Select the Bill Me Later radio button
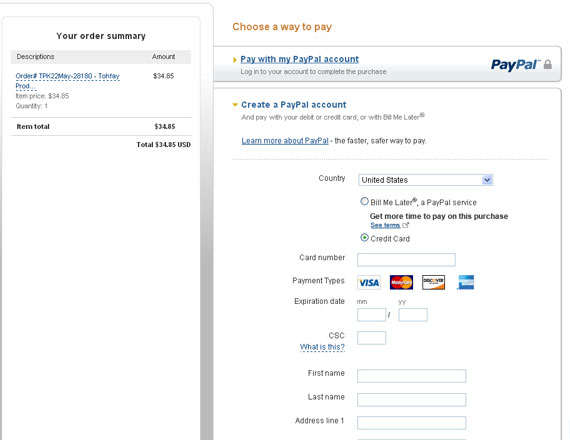This screenshot has width=570, height=440. pyautogui.click(x=364, y=201)
